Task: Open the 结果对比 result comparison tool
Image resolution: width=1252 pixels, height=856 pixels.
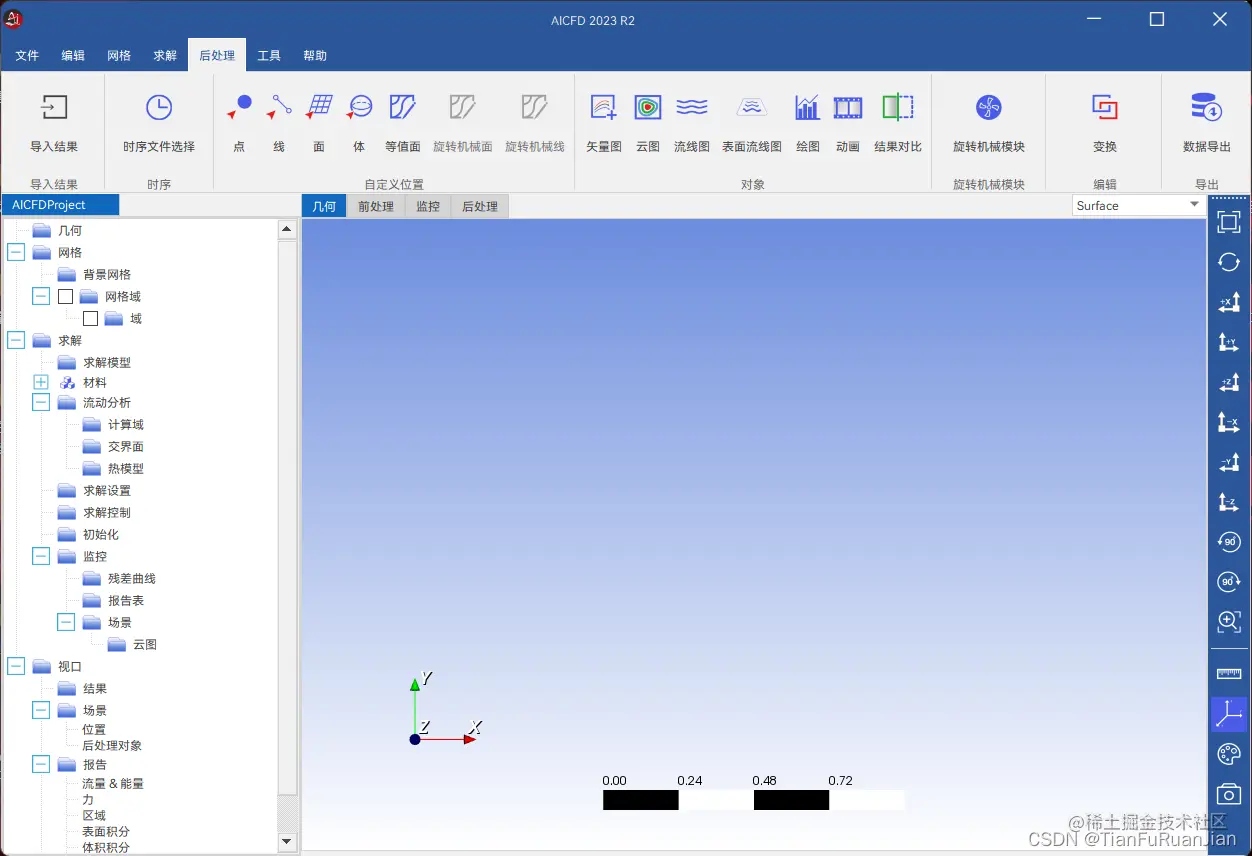Action: [x=898, y=107]
